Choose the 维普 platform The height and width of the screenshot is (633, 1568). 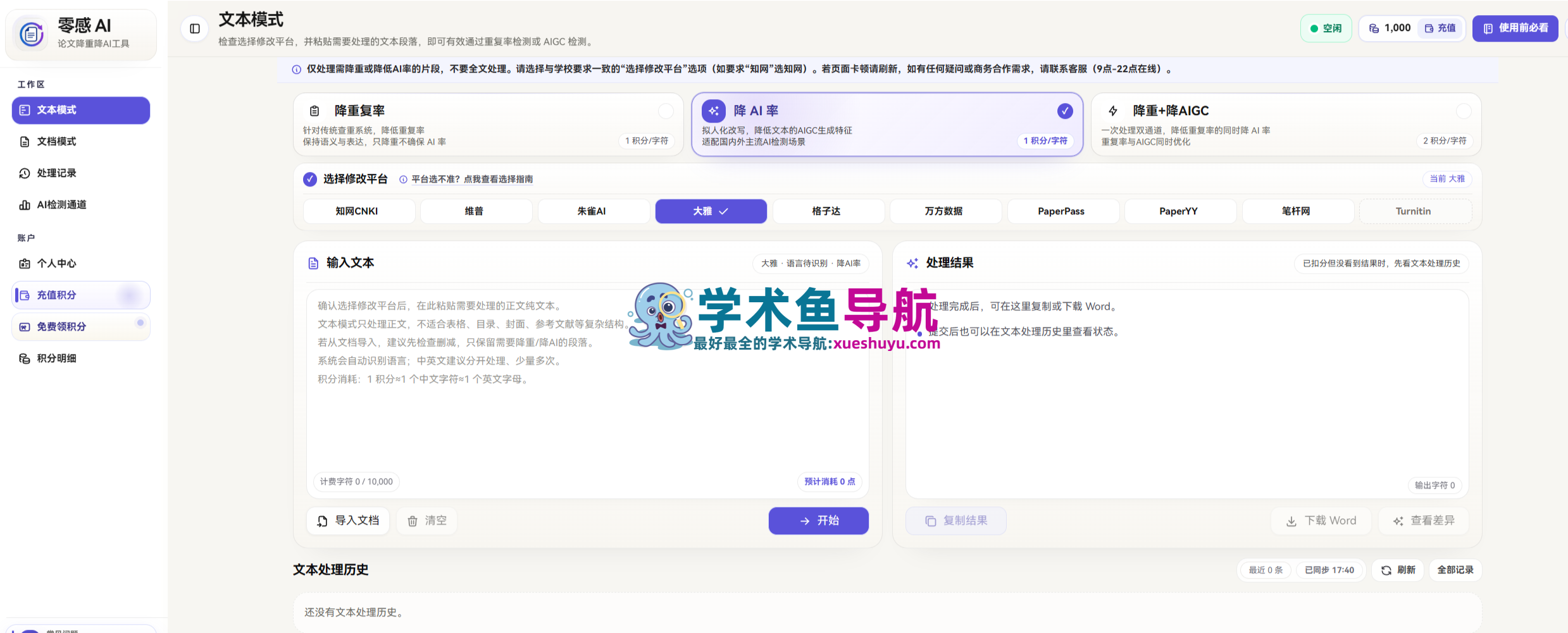[x=476, y=211]
